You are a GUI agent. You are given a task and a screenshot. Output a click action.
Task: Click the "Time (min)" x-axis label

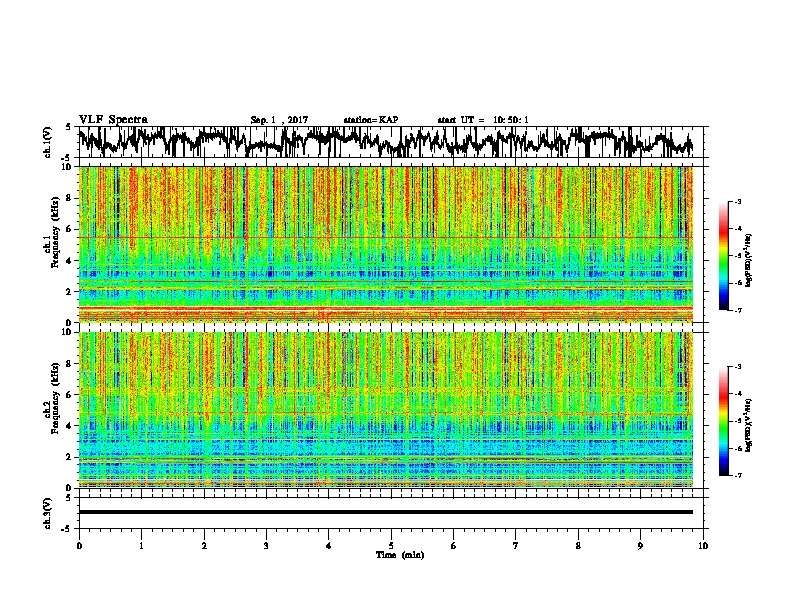[400, 555]
